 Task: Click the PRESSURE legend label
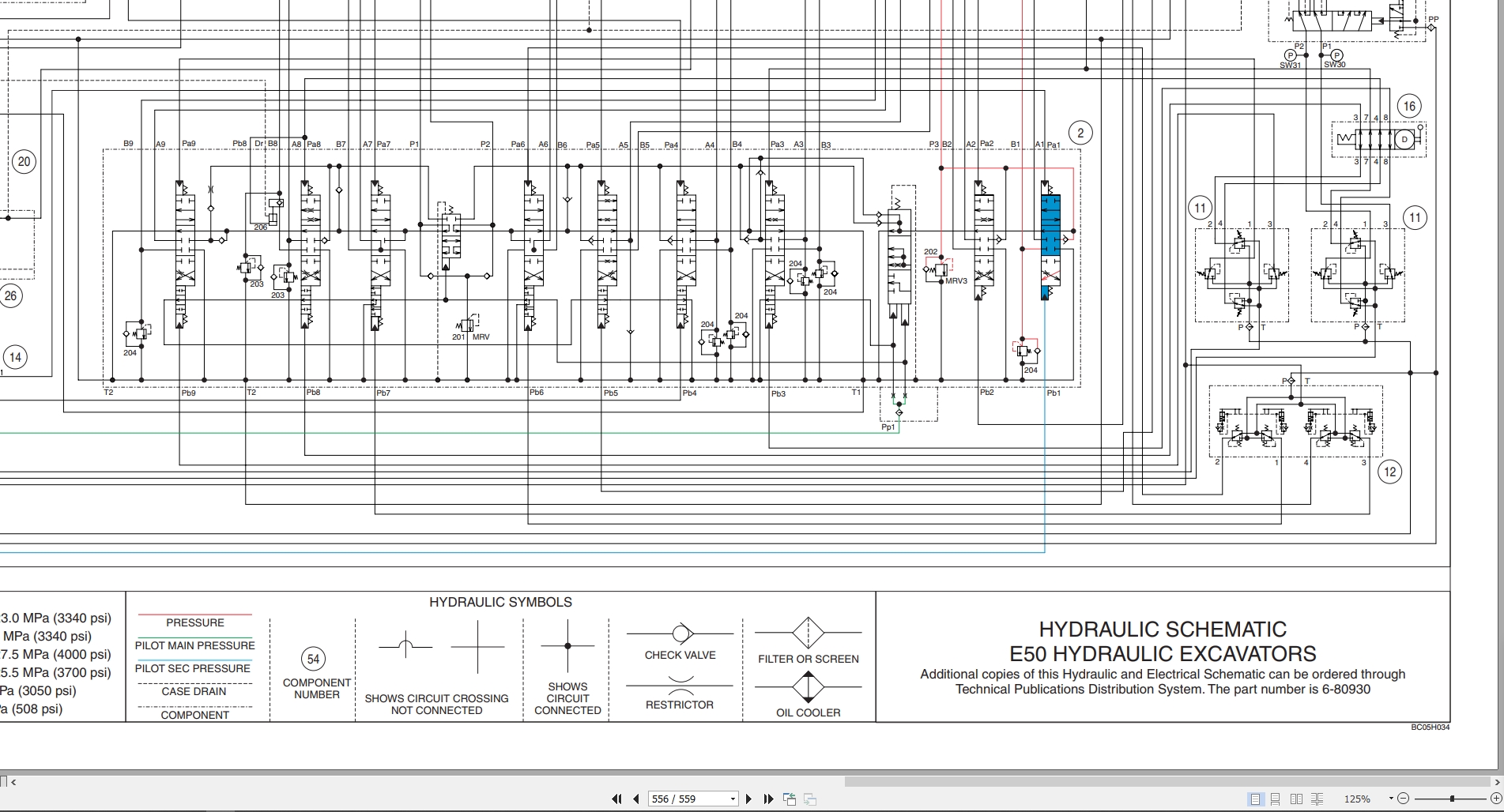195,622
